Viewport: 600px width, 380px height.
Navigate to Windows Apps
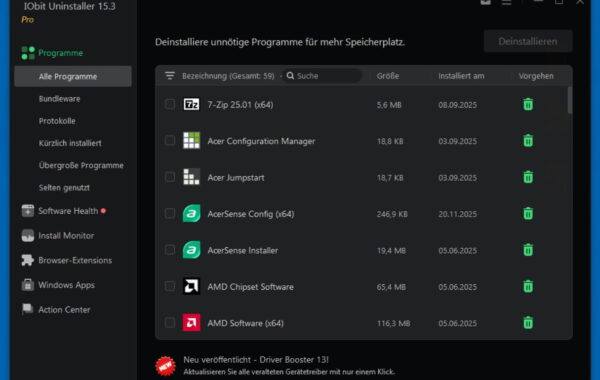[x=66, y=285]
